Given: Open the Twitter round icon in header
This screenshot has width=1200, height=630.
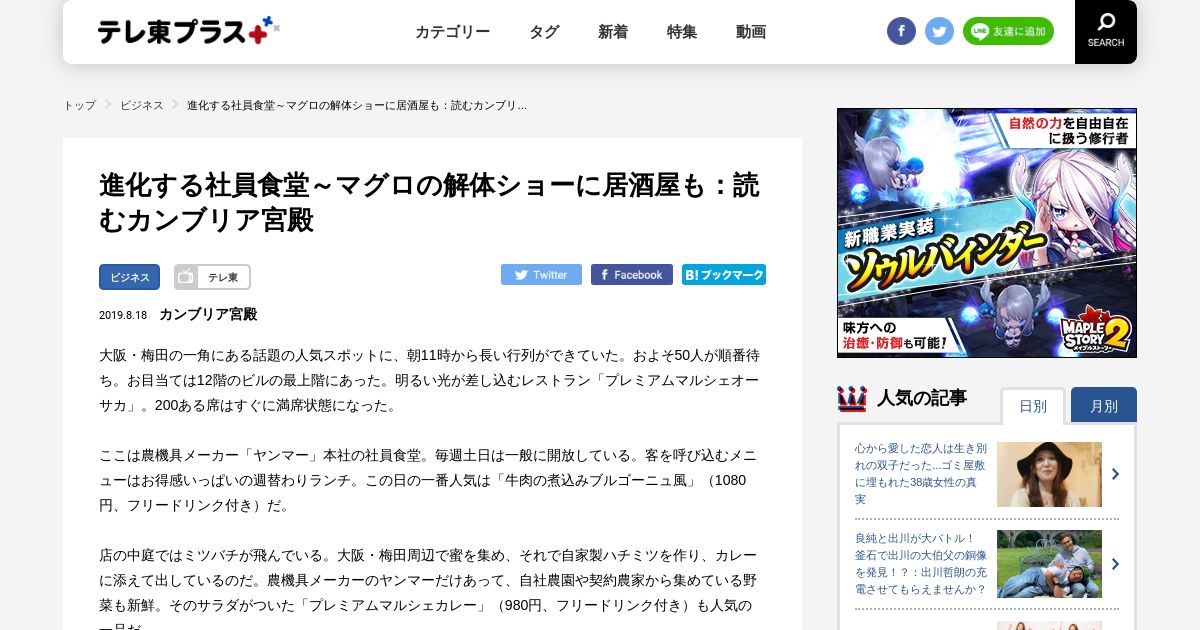Looking at the screenshot, I should 939,31.
